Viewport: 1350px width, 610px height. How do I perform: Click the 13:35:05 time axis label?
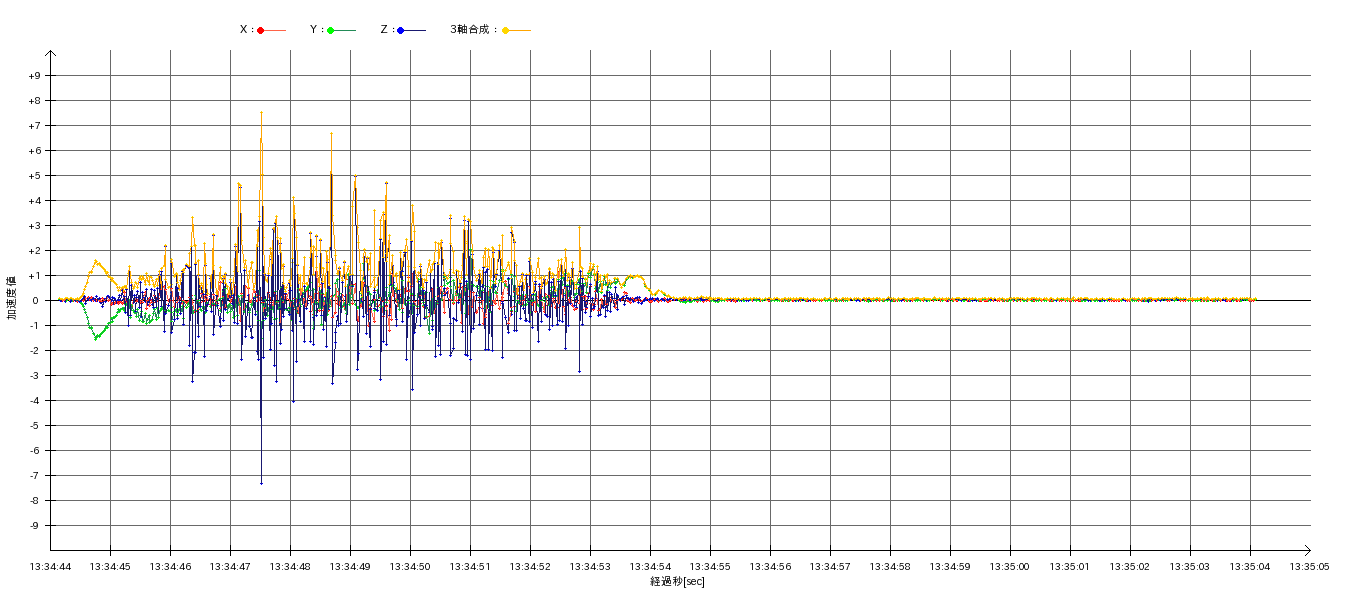(1310, 566)
